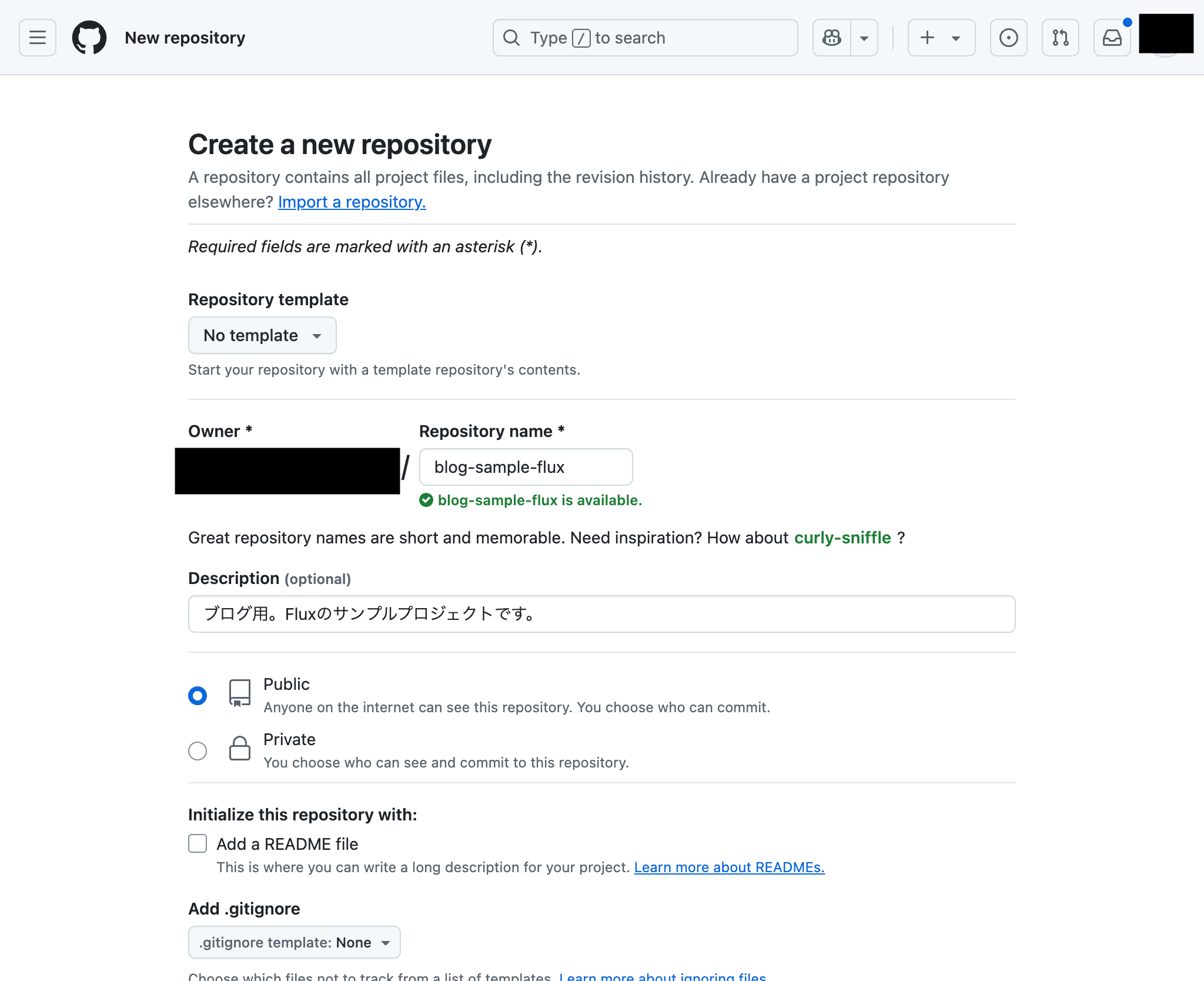Image resolution: width=1204 pixels, height=981 pixels.
Task: Click the Repository name input field
Action: (526, 467)
